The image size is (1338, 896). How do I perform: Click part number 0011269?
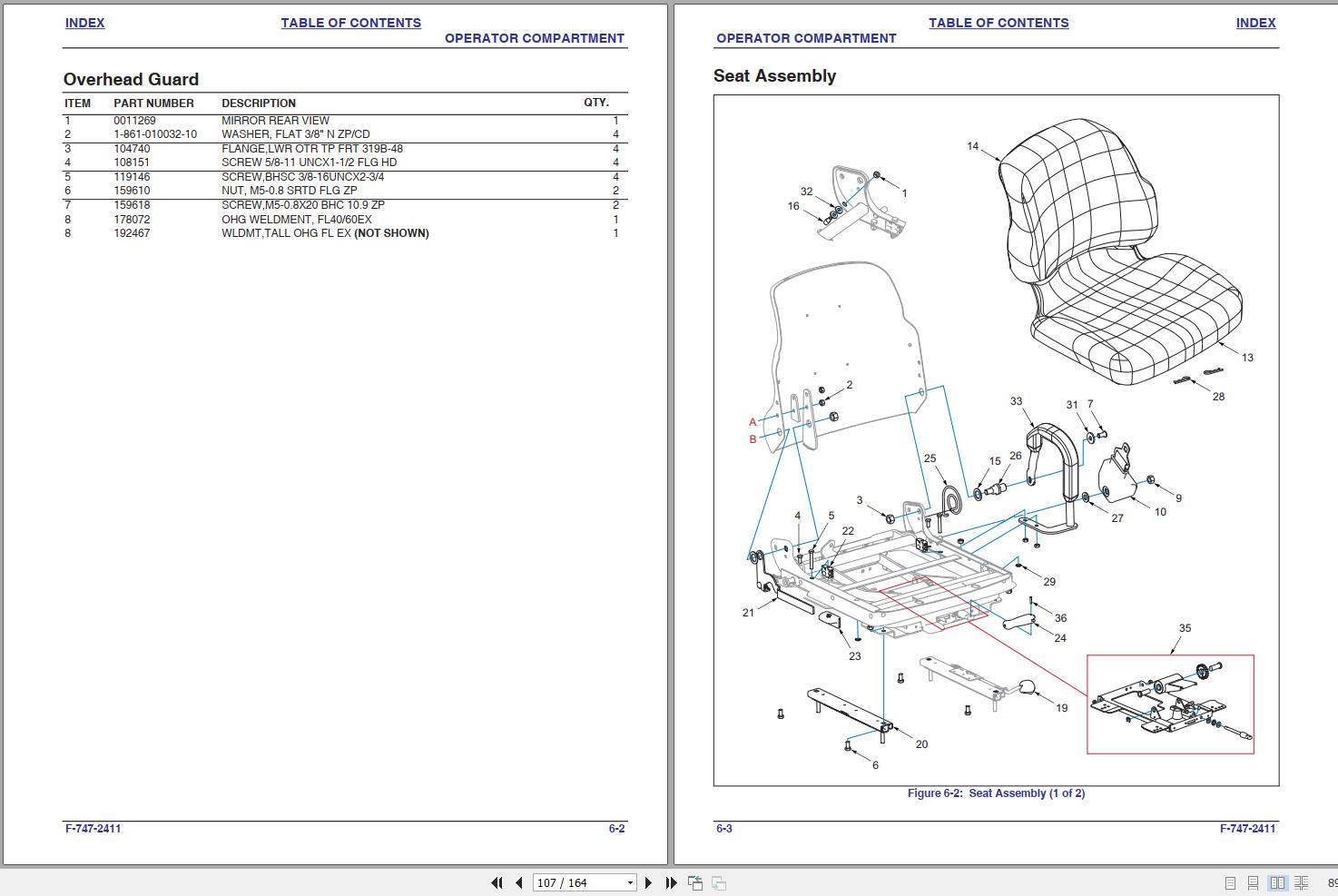point(134,120)
